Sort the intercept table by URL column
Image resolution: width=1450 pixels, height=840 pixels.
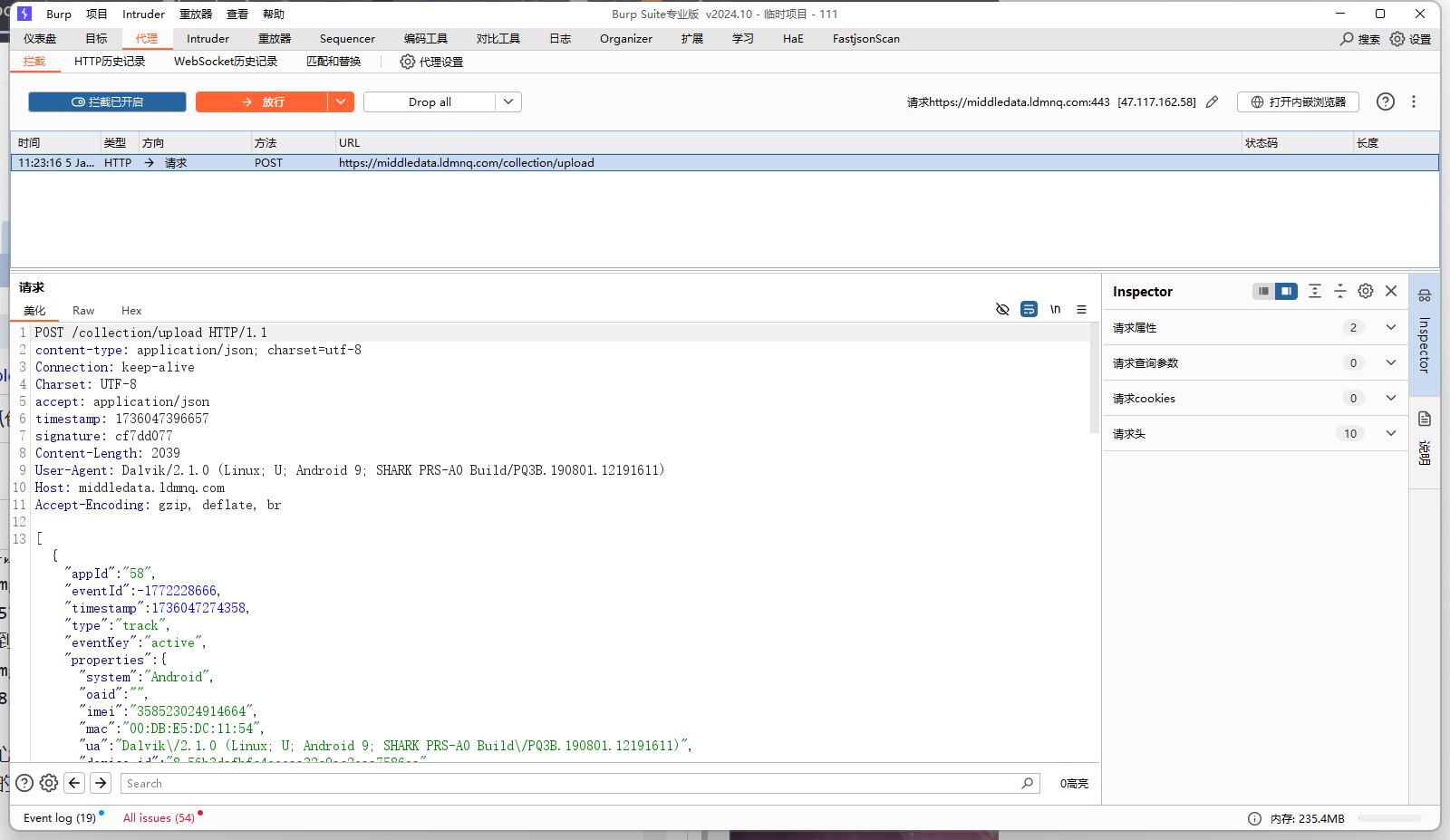(x=787, y=143)
